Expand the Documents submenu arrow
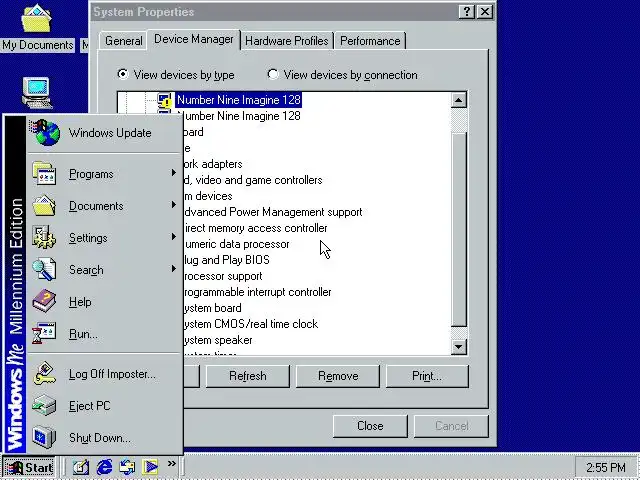This screenshot has height=480, width=640. click(173, 205)
